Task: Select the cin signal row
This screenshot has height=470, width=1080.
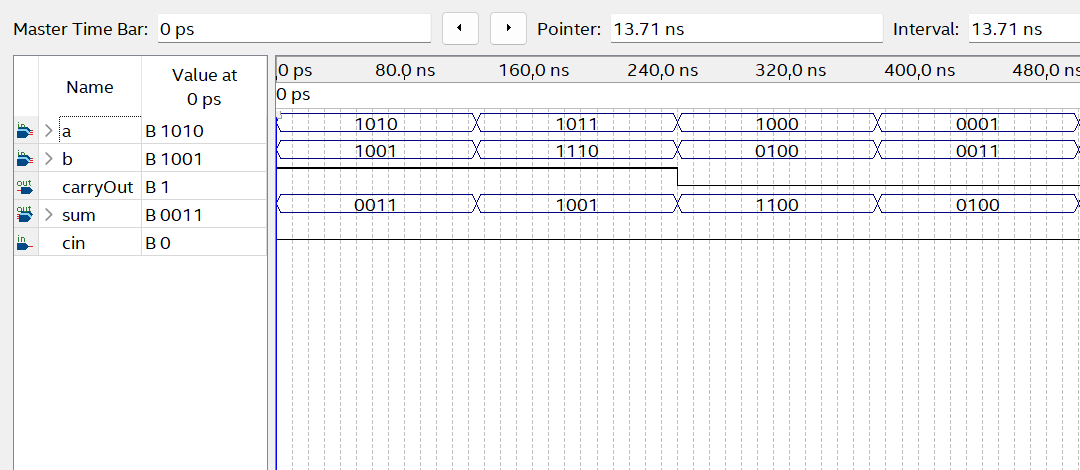Action: (x=72, y=243)
